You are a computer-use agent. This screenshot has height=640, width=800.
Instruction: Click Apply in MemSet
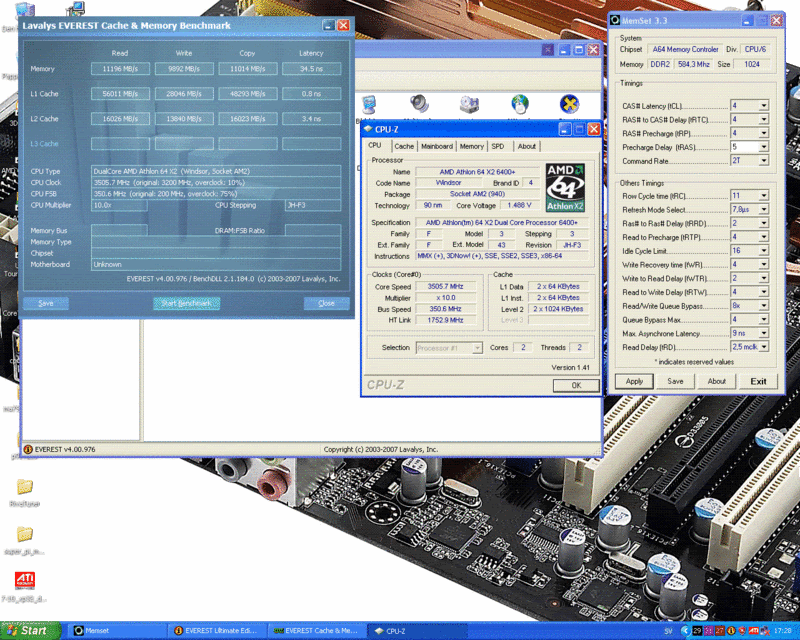click(634, 381)
